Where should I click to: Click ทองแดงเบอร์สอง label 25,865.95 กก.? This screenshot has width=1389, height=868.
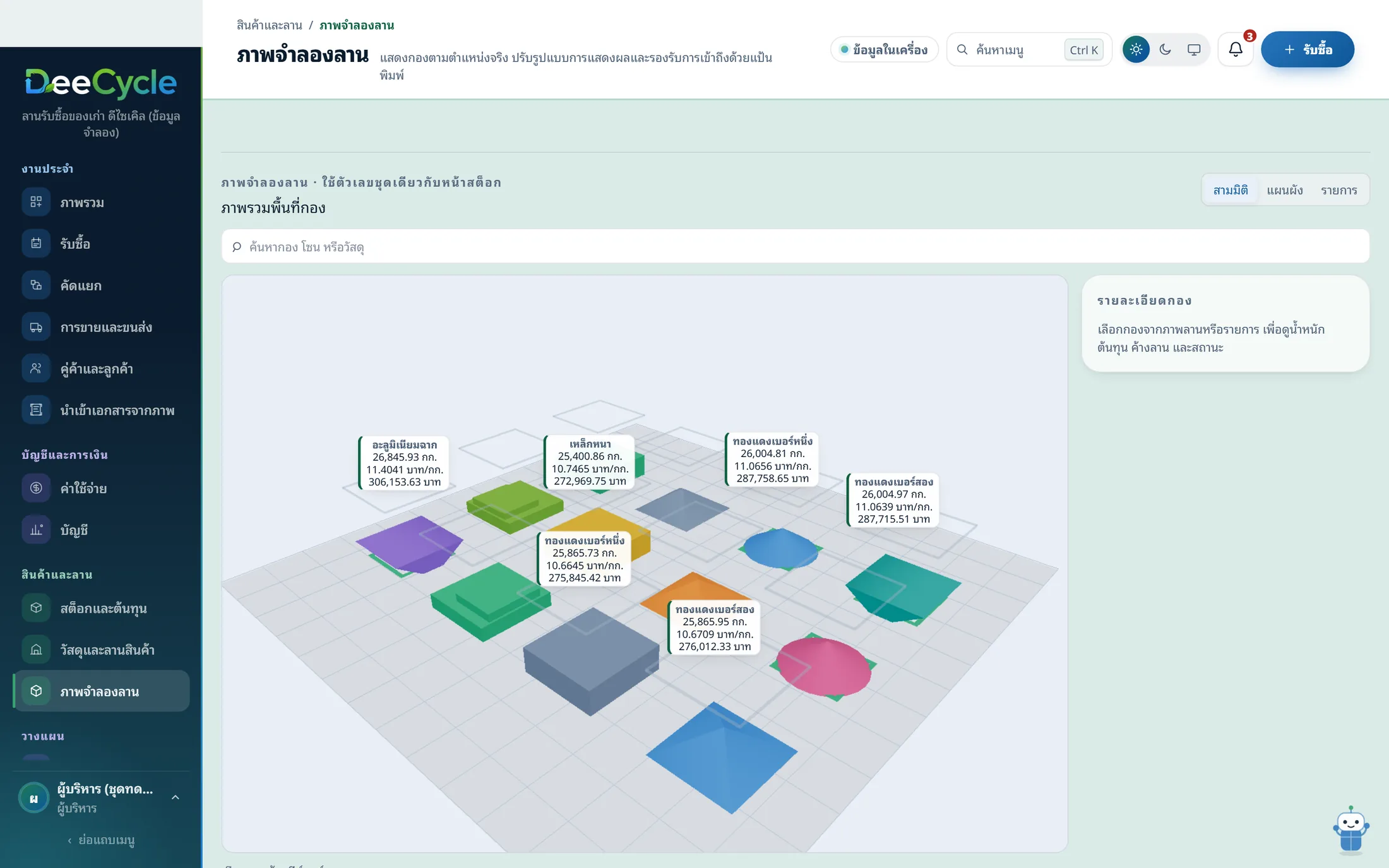715,627
